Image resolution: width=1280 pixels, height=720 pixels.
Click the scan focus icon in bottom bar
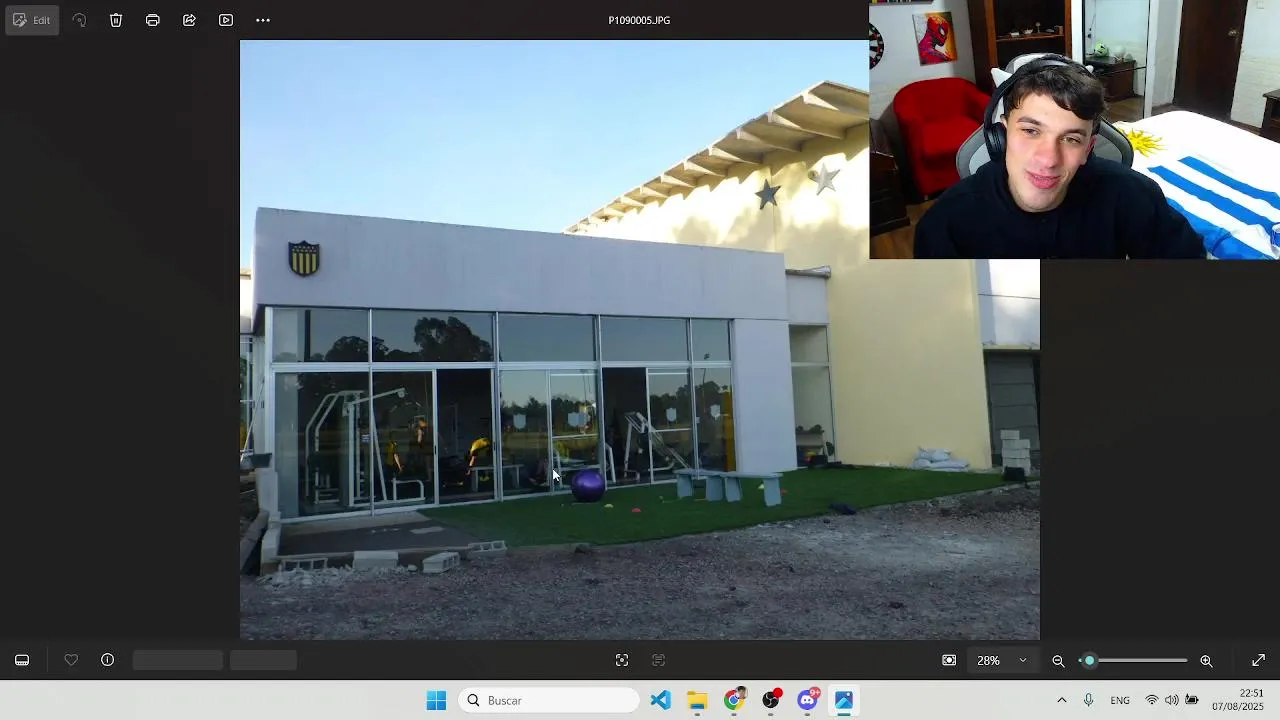[622, 660]
